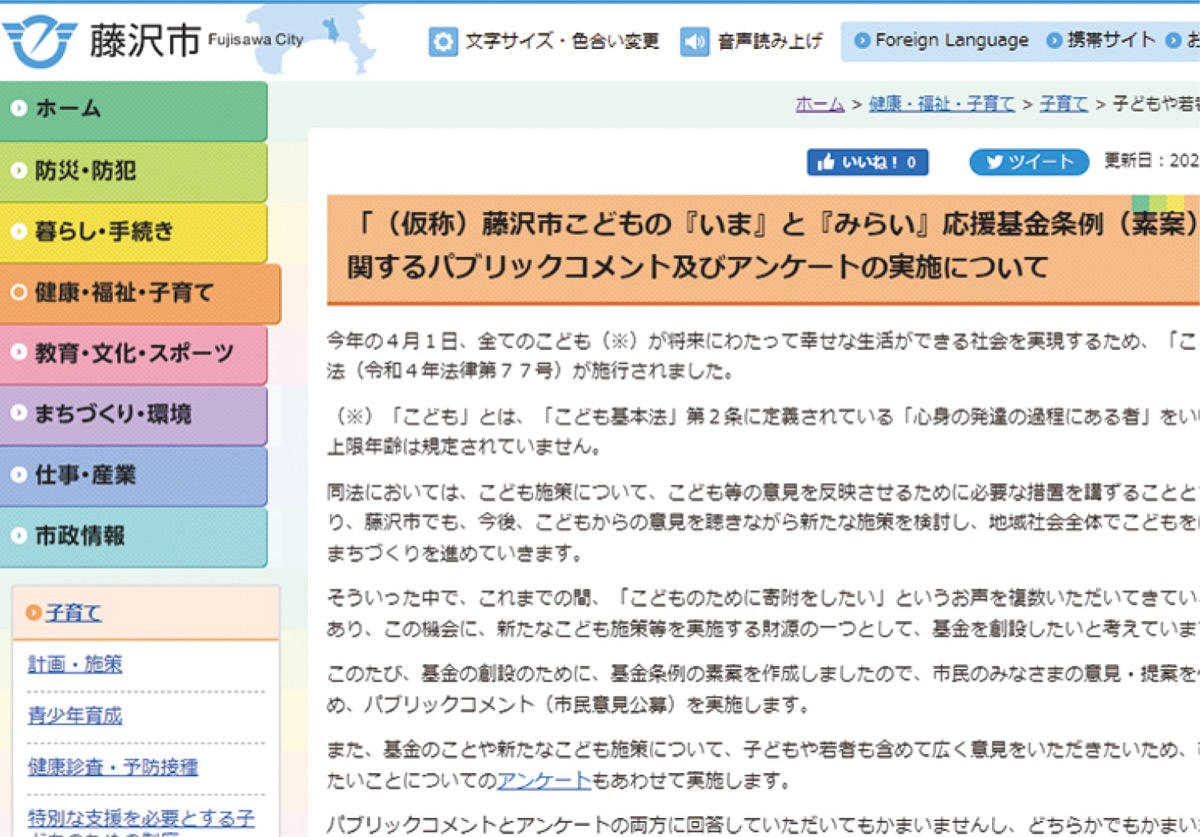Screen dimensions: 1200x837
Task: Select 暮らし・手続き in the sidebar
Action: click(x=133, y=232)
